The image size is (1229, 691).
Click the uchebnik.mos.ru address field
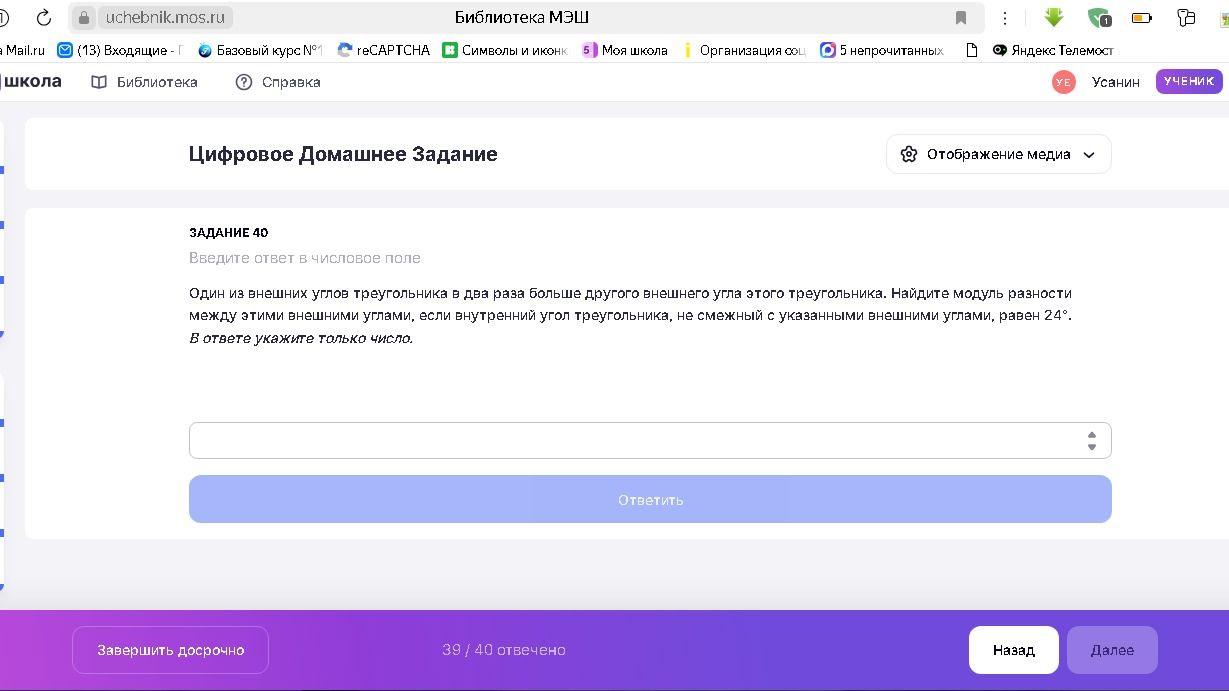click(166, 17)
